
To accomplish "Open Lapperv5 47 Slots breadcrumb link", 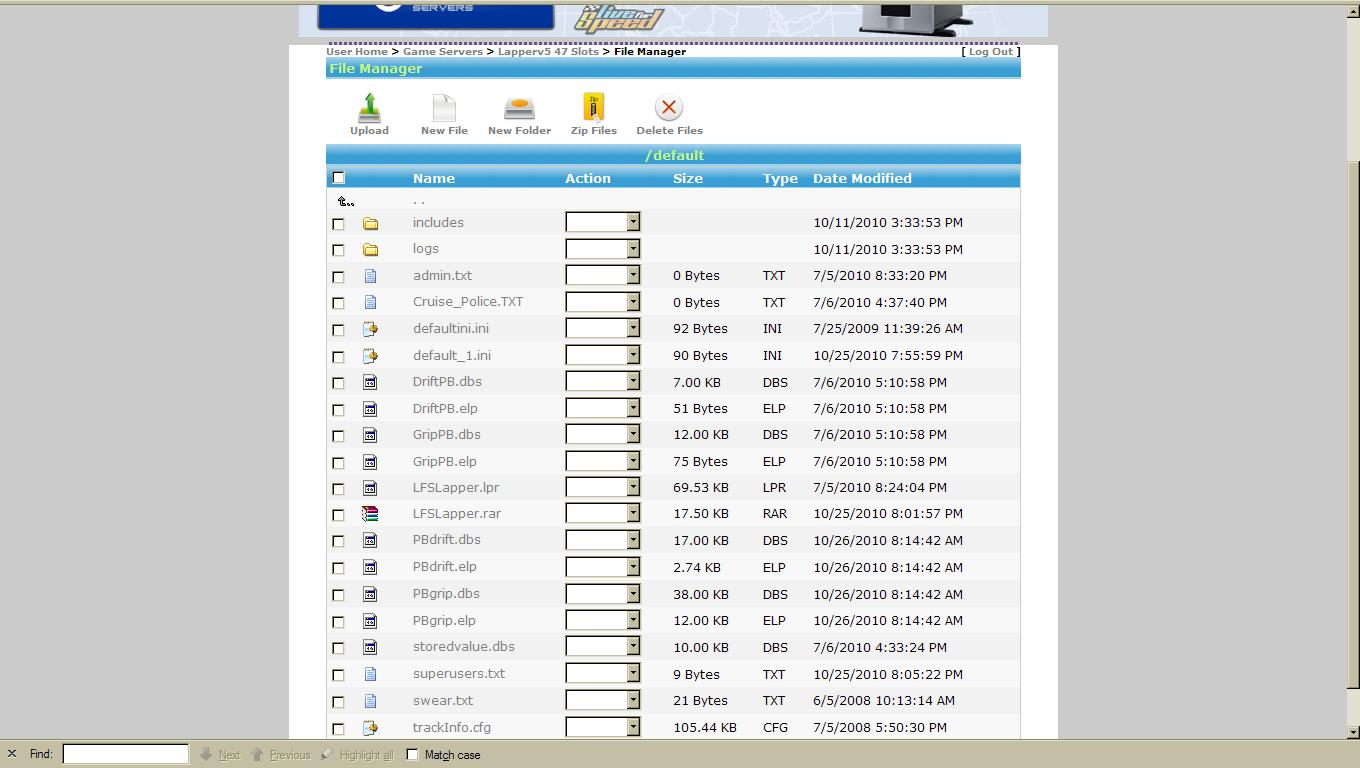I will pos(548,51).
